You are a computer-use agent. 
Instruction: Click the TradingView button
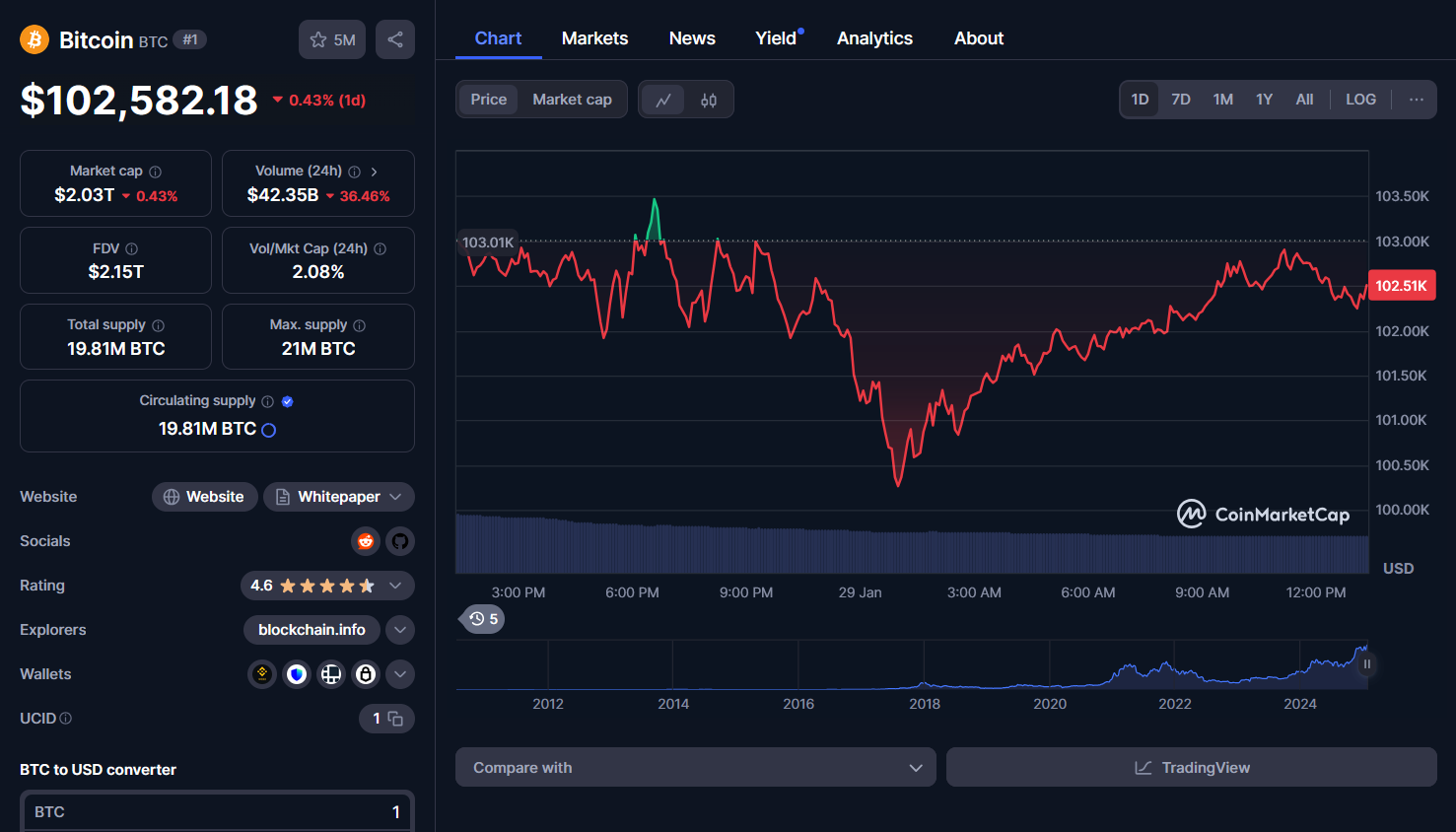[1191, 767]
